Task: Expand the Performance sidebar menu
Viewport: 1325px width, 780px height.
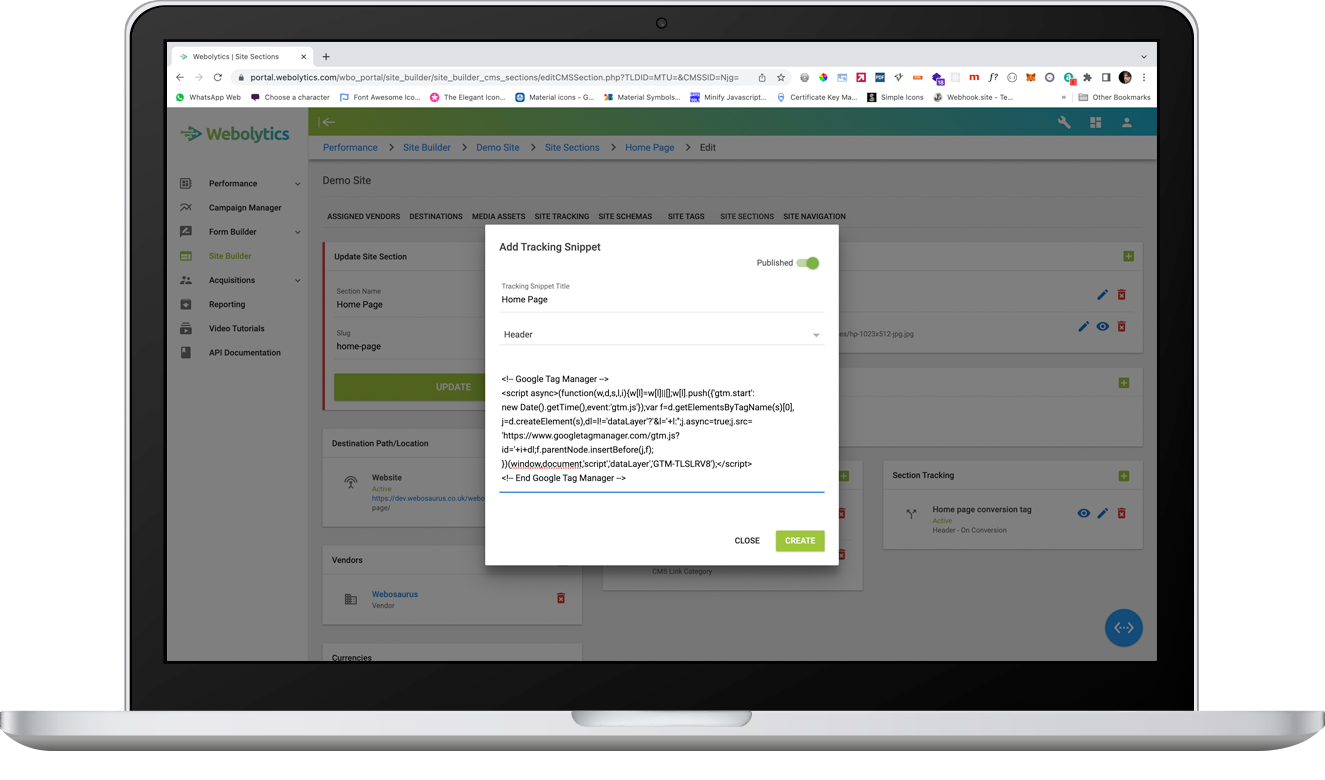Action: coord(297,184)
